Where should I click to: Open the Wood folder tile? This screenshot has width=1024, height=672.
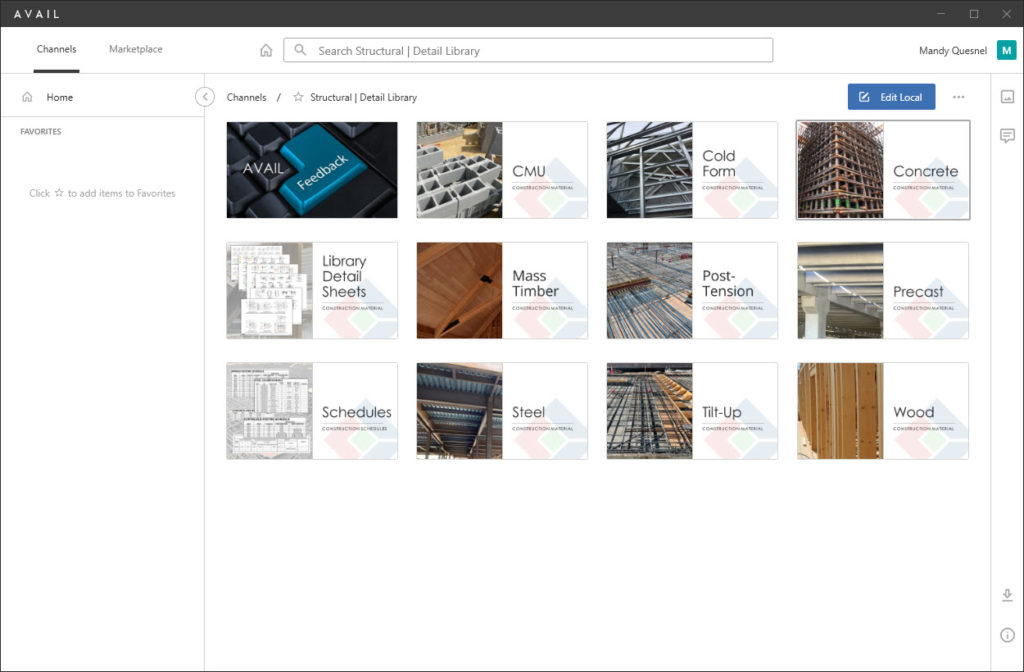(883, 411)
